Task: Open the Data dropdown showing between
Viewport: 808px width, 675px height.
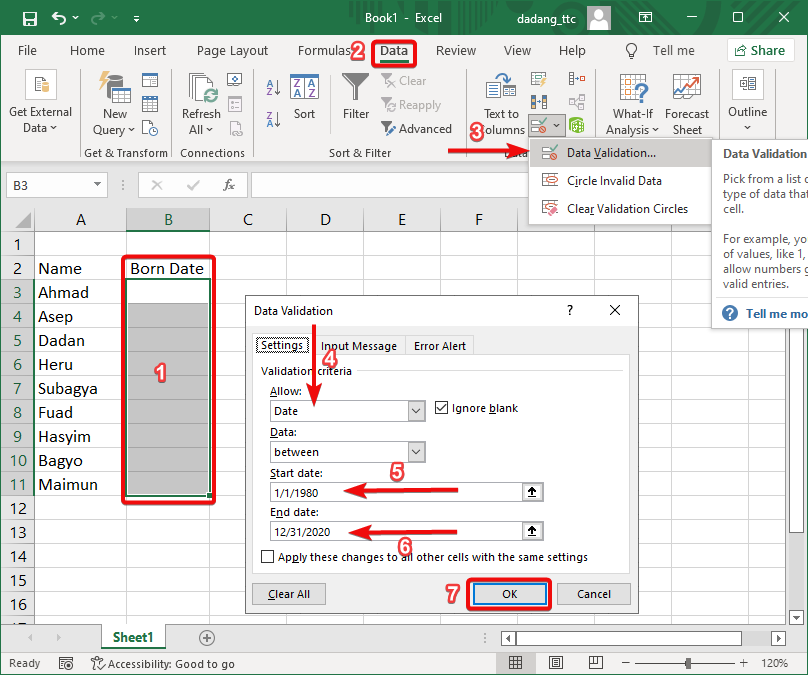Action: [x=417, y=452]
